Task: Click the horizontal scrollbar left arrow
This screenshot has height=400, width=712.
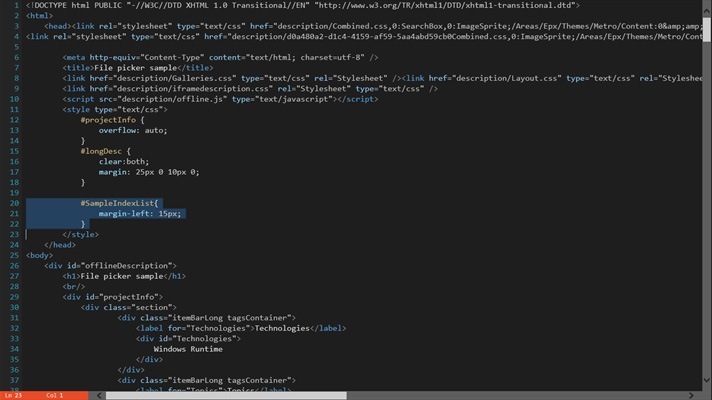Action: [99, 395]
